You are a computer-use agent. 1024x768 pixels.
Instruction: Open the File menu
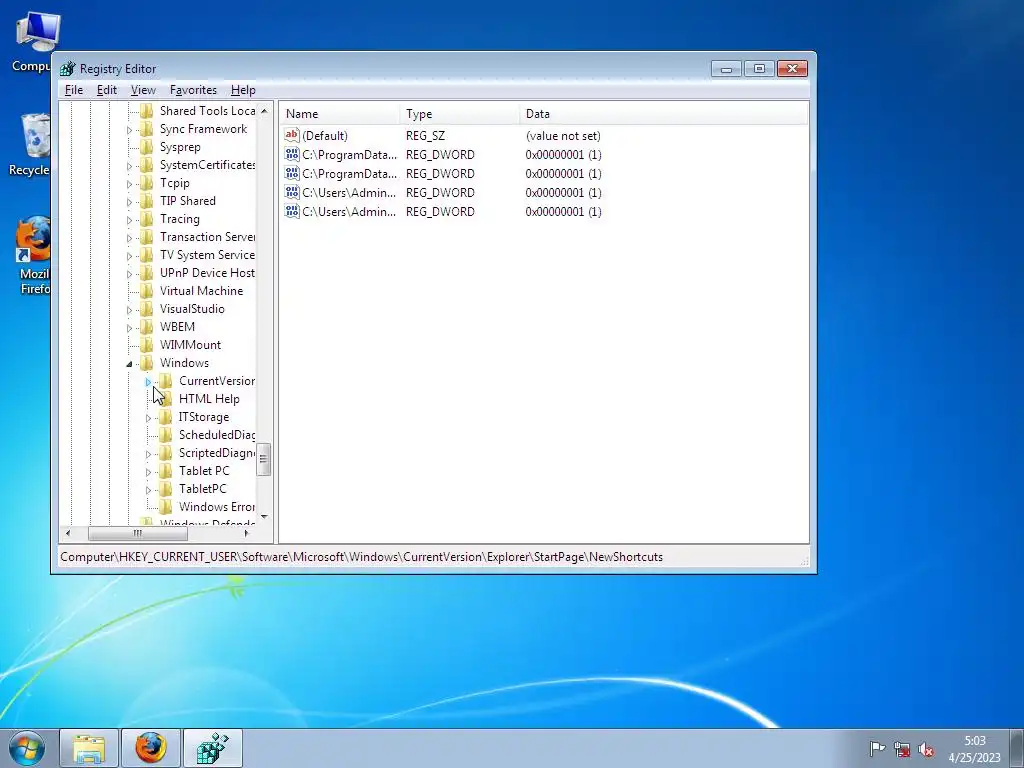click(x=74, y=90)
